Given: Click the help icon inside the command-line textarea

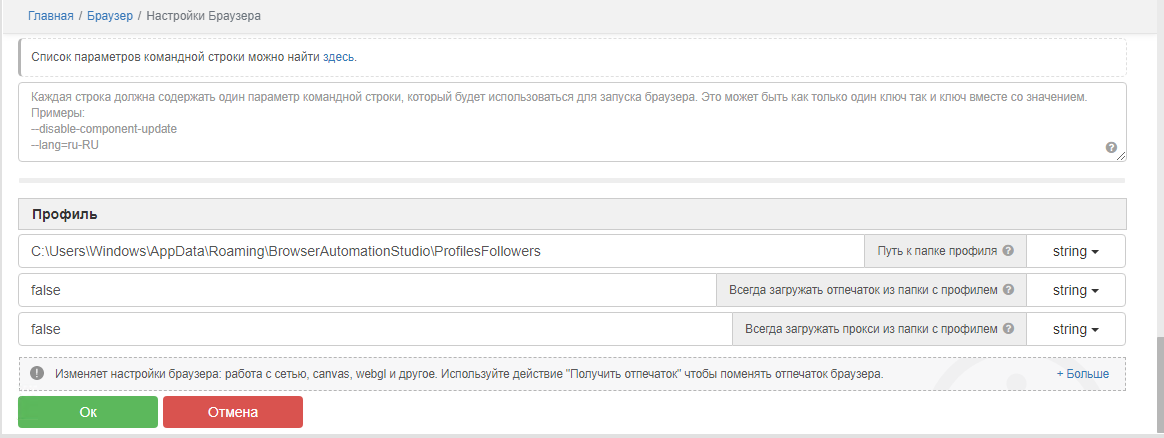Looking at the screenshot, I should (x=1111, y=147).
